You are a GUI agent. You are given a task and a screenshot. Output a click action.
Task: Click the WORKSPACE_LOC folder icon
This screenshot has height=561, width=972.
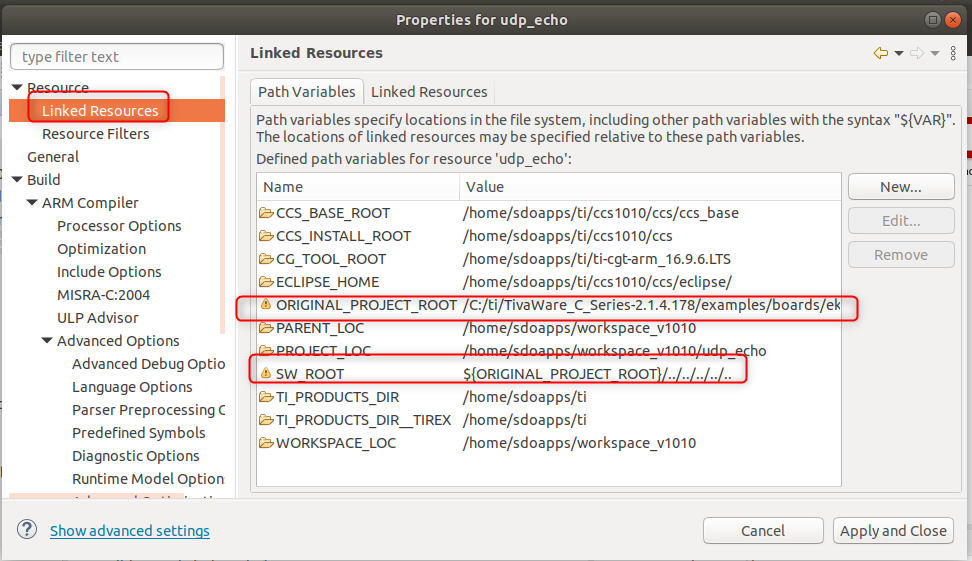pos(266,443)
